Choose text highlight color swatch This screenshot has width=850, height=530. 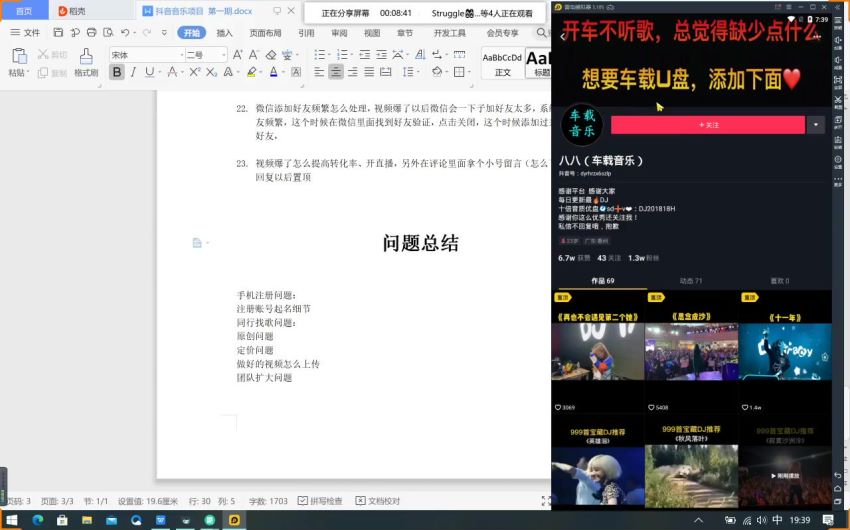[251, 72]
